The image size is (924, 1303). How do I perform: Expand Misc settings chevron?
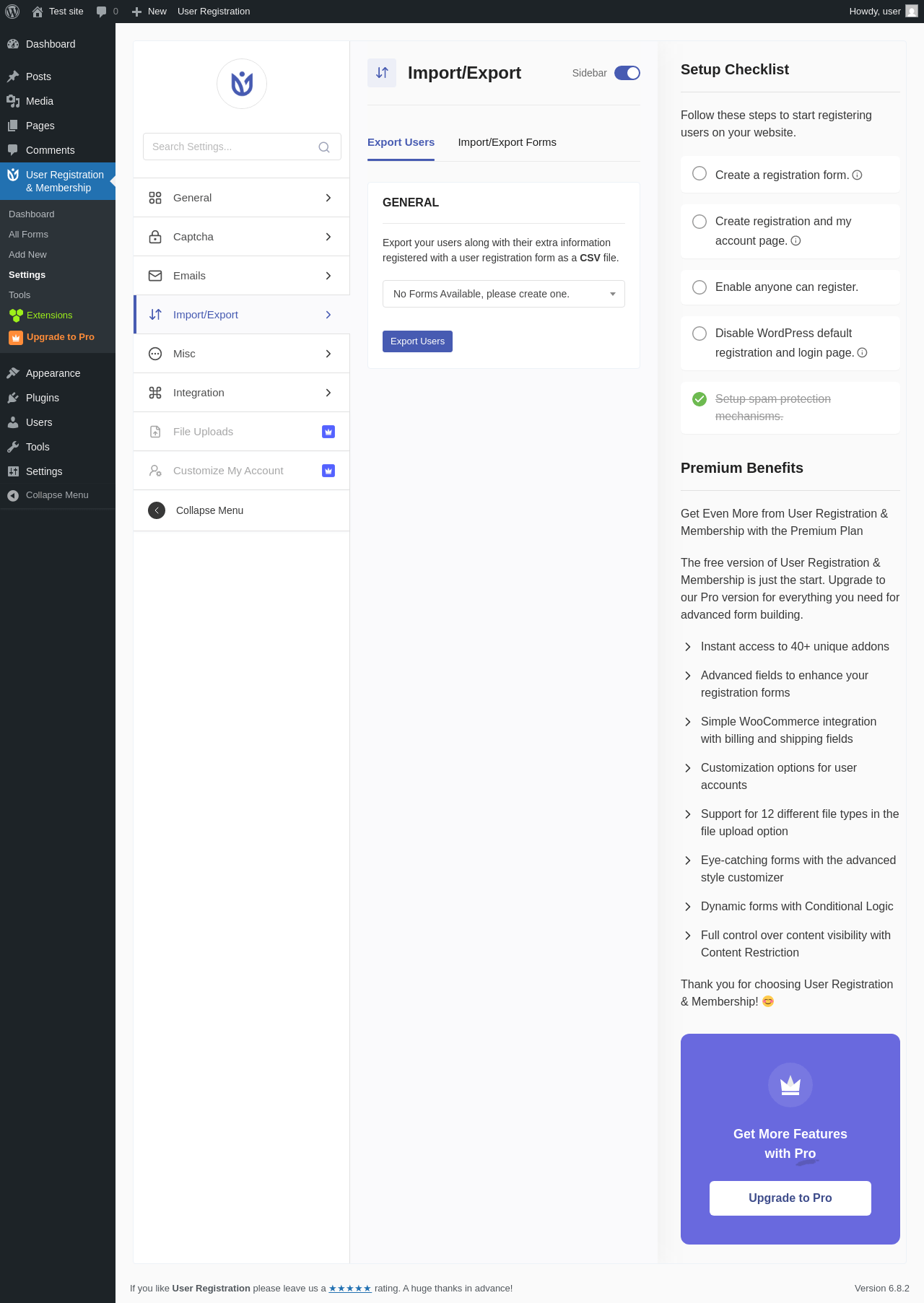328,354
